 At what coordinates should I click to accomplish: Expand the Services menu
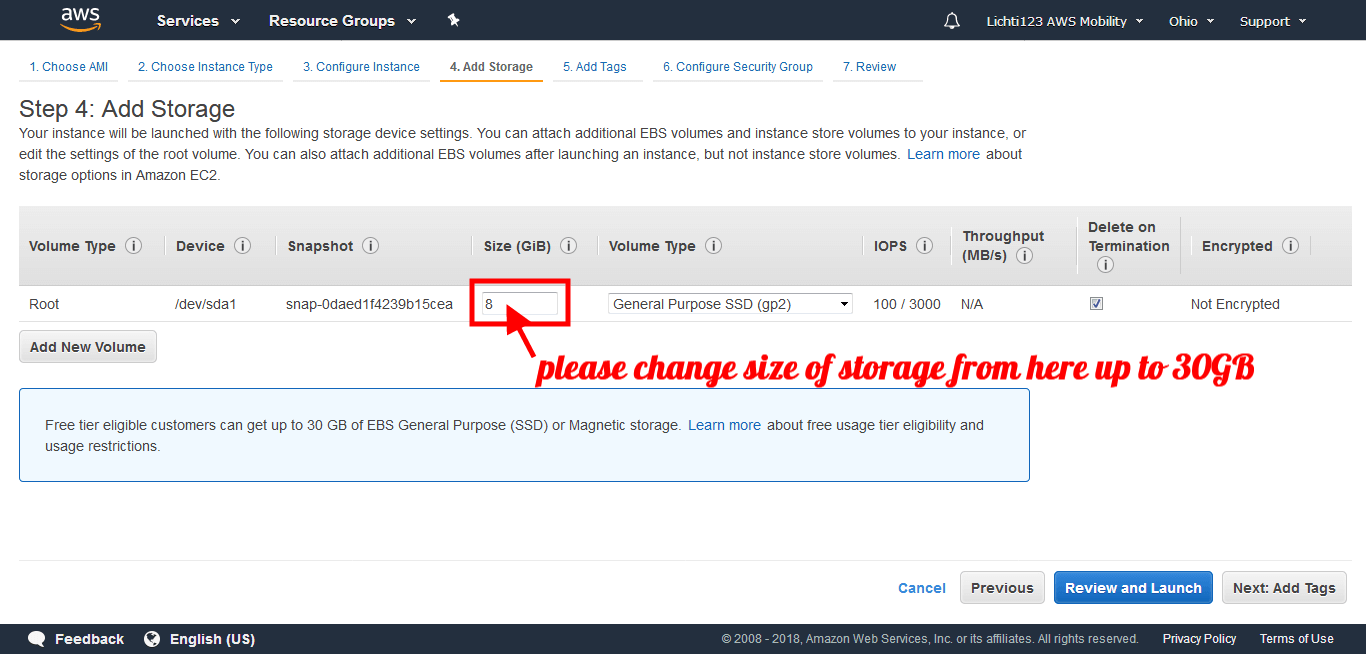198,21
